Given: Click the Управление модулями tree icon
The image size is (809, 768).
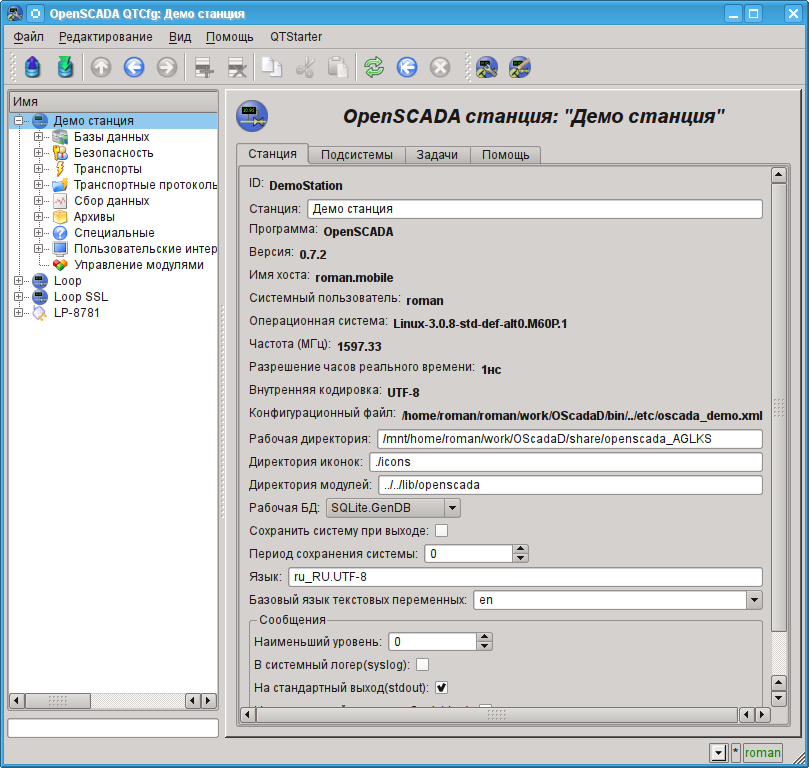Looking at the screenshot, I should click(60, 265).
